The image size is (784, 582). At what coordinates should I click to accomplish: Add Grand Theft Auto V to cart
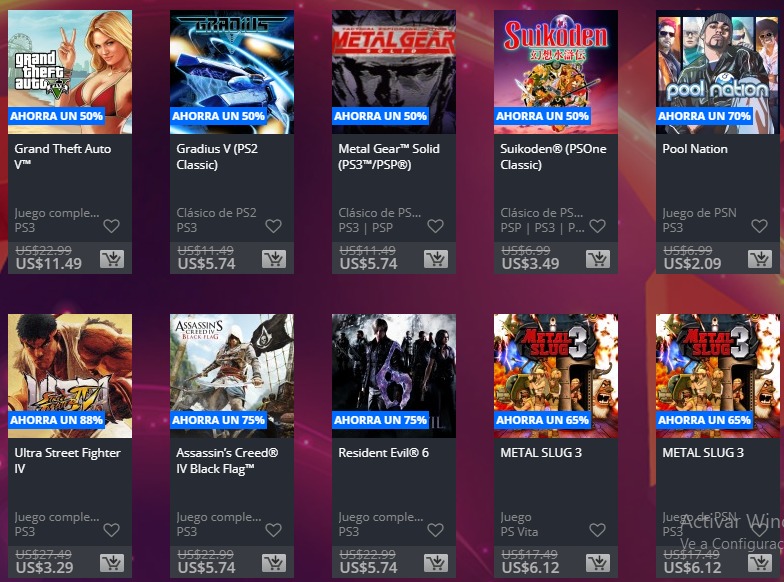coord(112,259)
